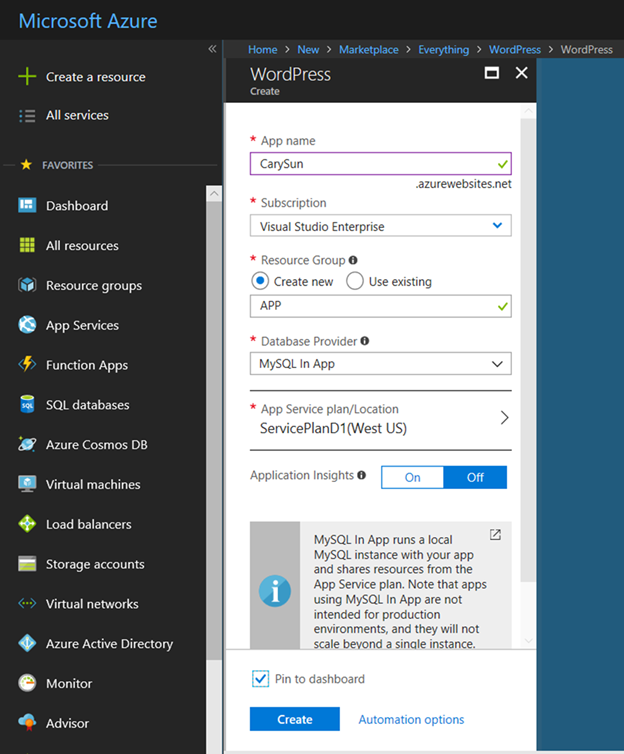Click the Resource Group info icon
The height and width of the screenshot is (754, 624).
[353, 260]
